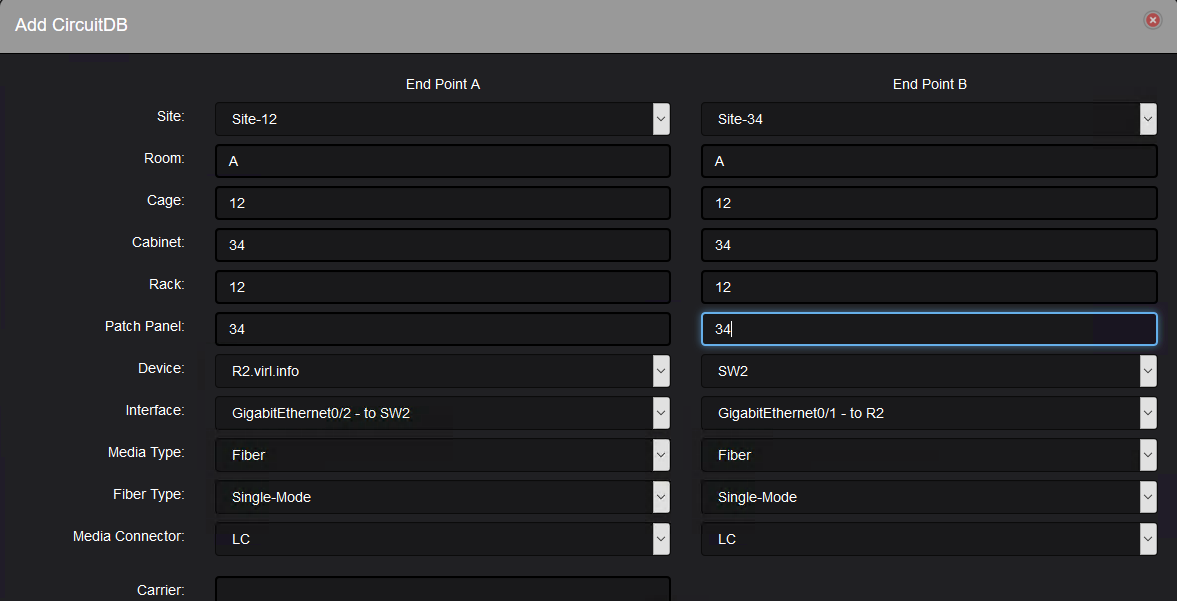
Task: Open End Point A Media Connector dropdown
Action: pyautogui.click(x=442, y=539)
